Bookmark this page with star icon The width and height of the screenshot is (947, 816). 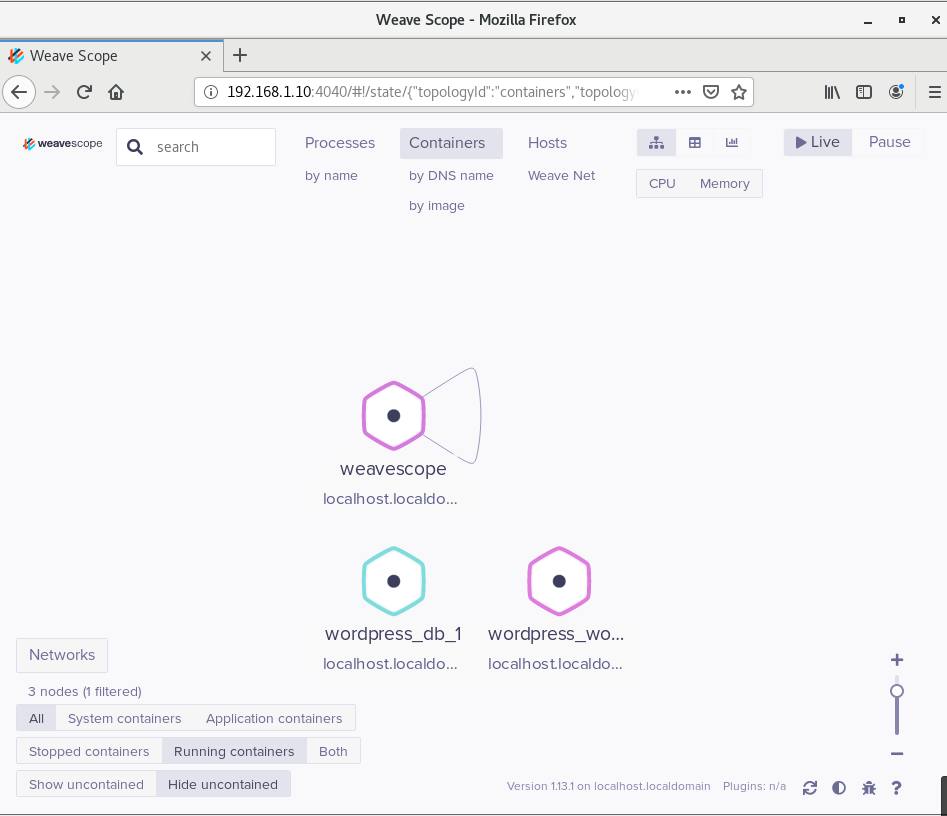tap(739, 92)
